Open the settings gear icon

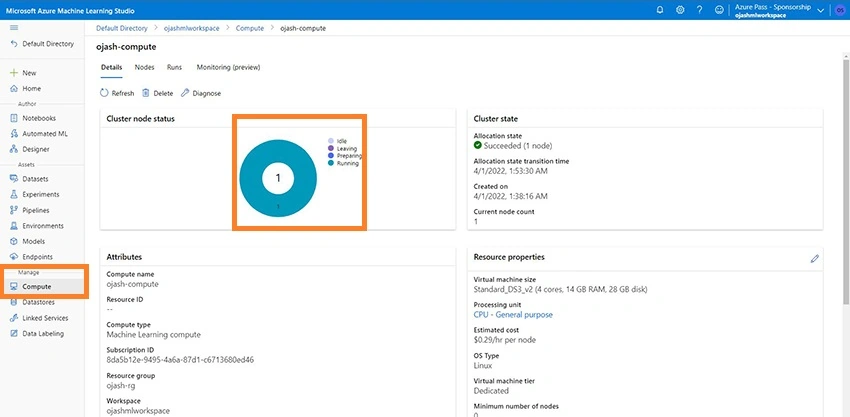680,10
